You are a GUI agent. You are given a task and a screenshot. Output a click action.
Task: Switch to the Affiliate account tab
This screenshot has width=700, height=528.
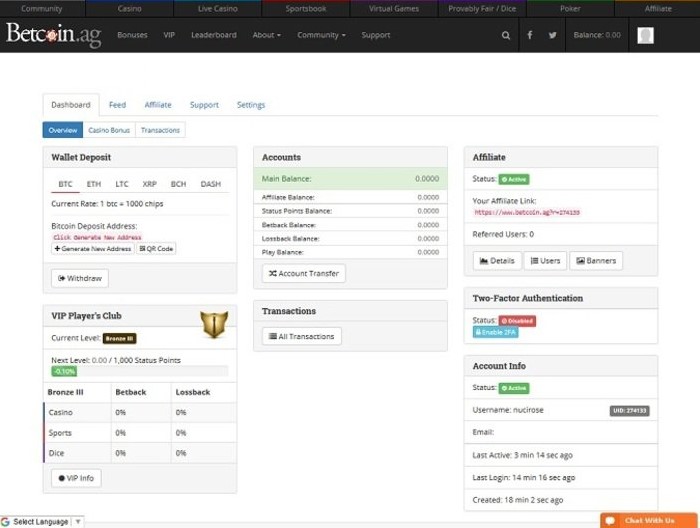158,105
